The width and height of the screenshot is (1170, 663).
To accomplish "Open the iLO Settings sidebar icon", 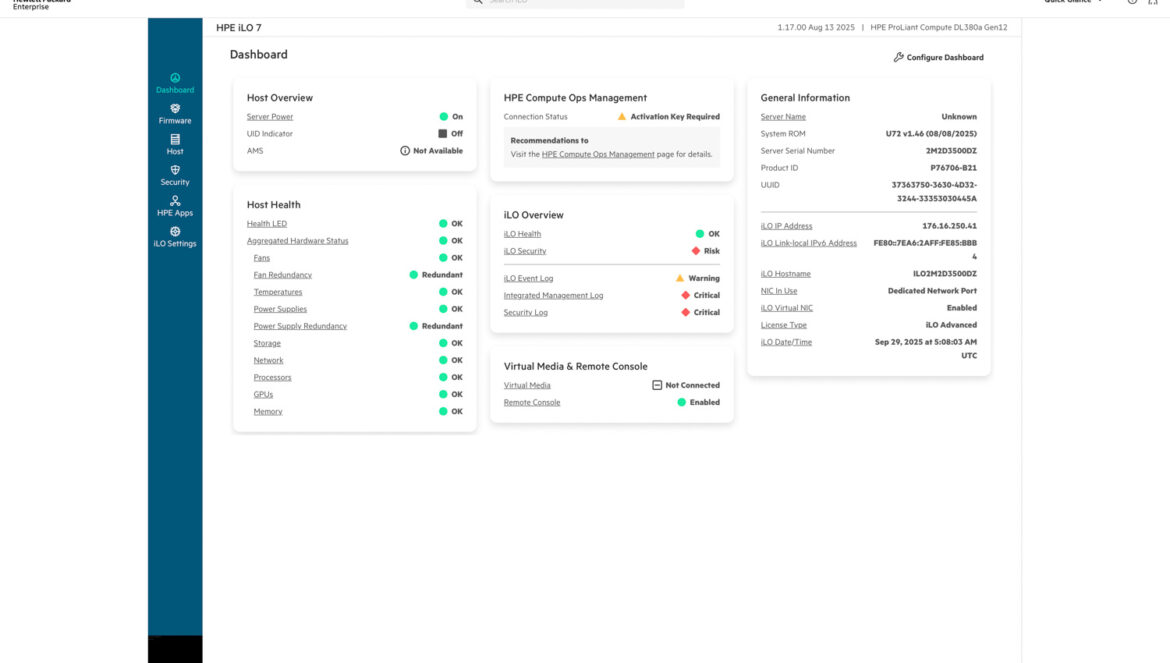I will (x=175, y=232).
